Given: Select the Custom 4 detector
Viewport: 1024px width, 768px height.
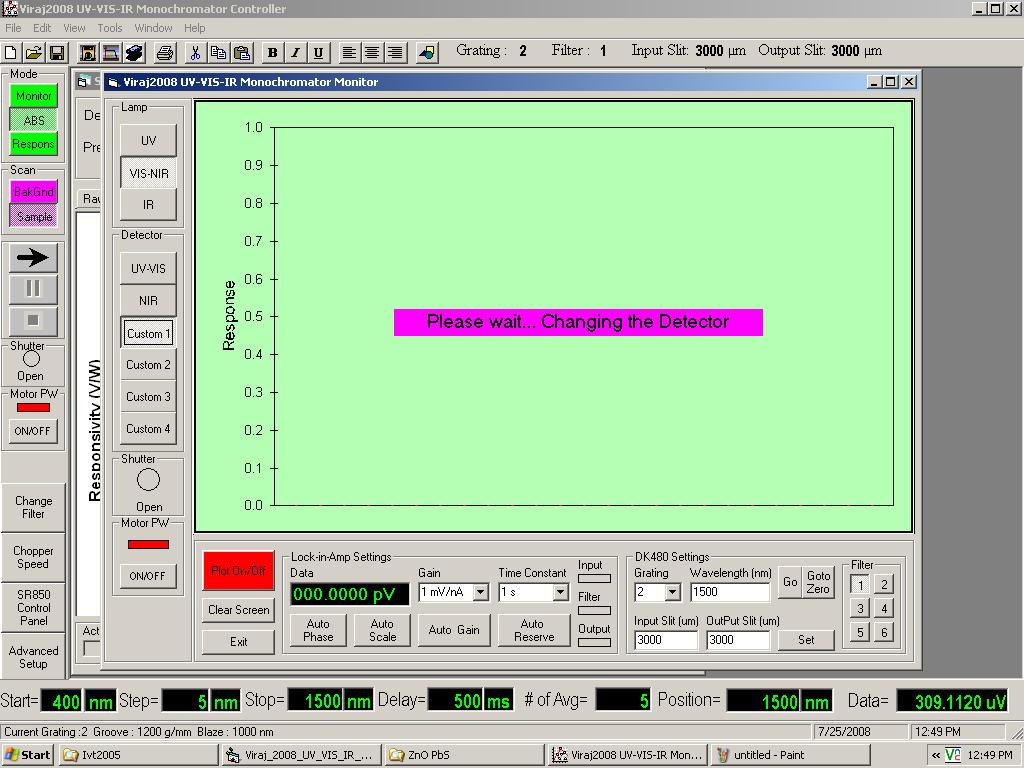Looking at the screenshot, I should tap(148, 428).
